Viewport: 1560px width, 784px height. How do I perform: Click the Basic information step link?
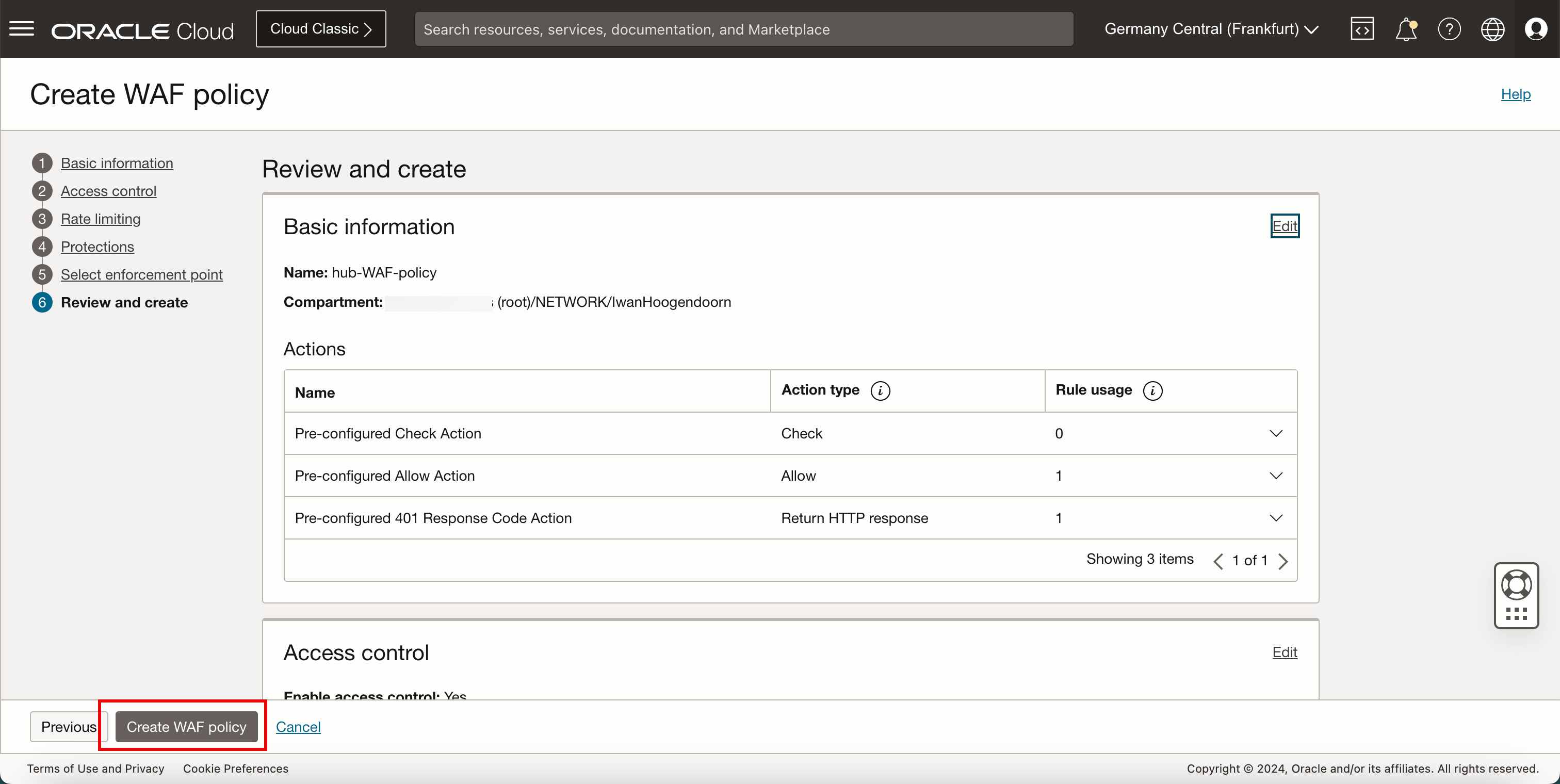[117, 162]
